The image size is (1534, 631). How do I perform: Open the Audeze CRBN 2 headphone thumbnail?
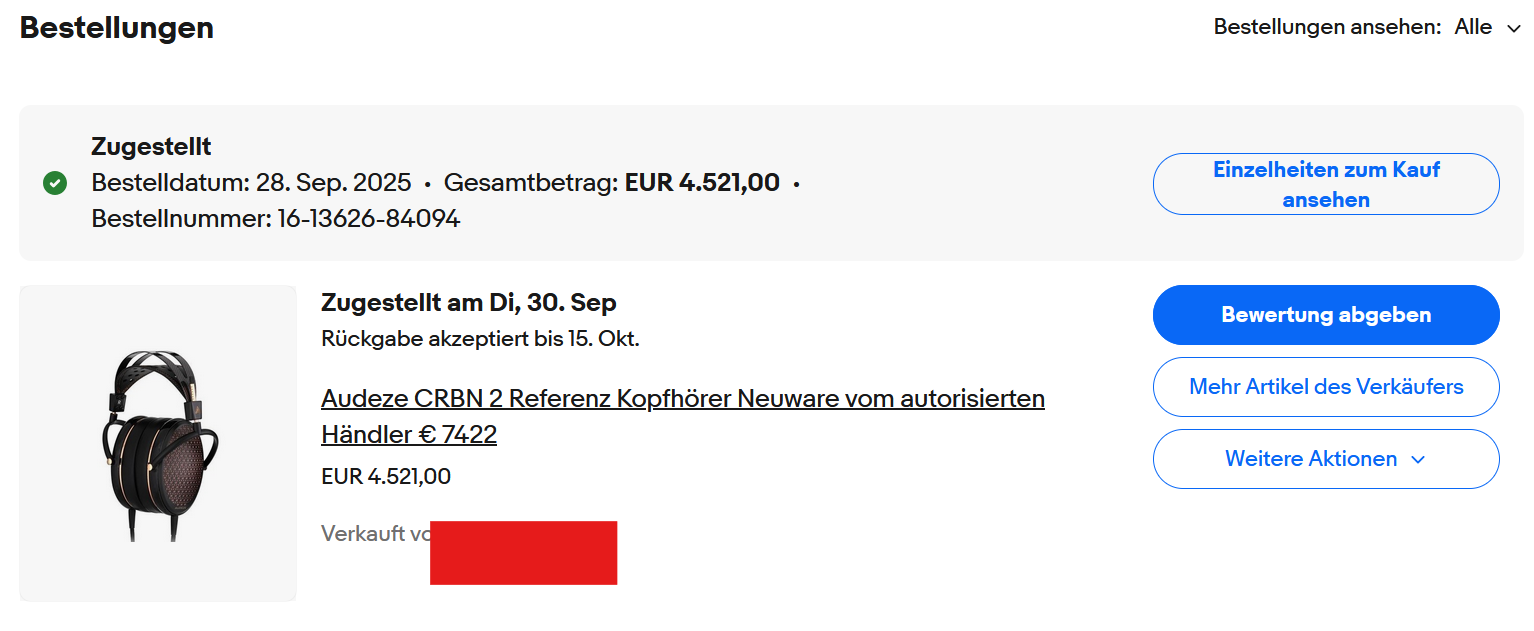158,443
